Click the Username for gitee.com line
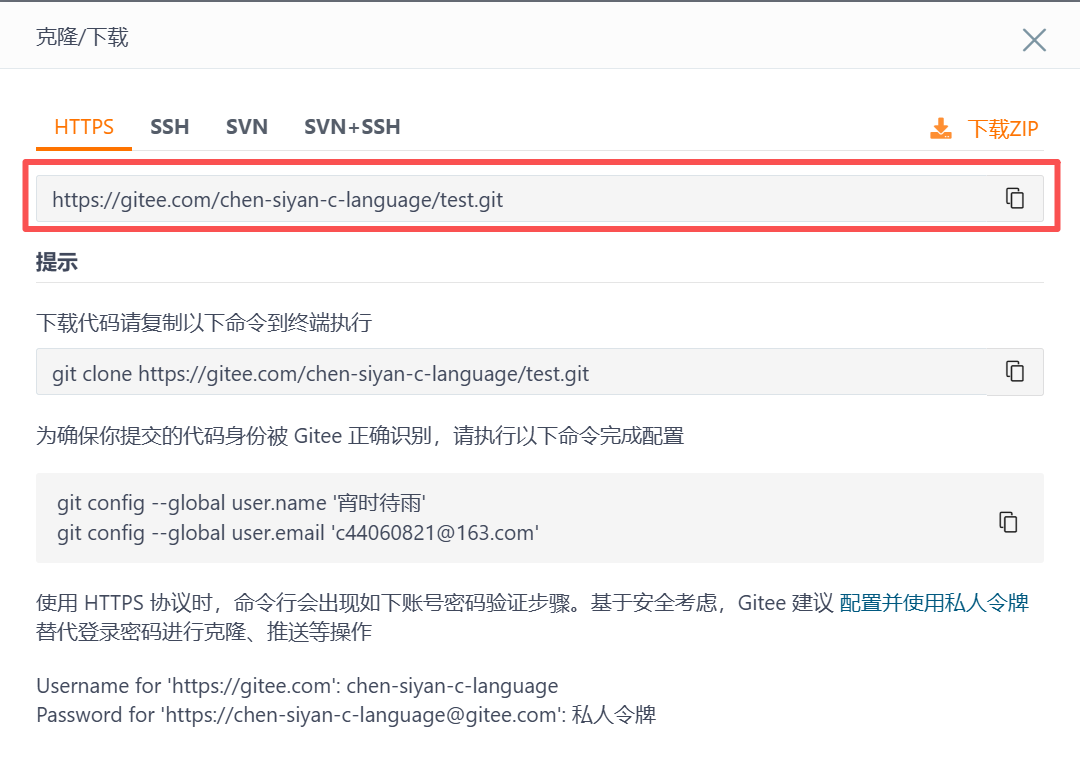 (x=297, y=686)
